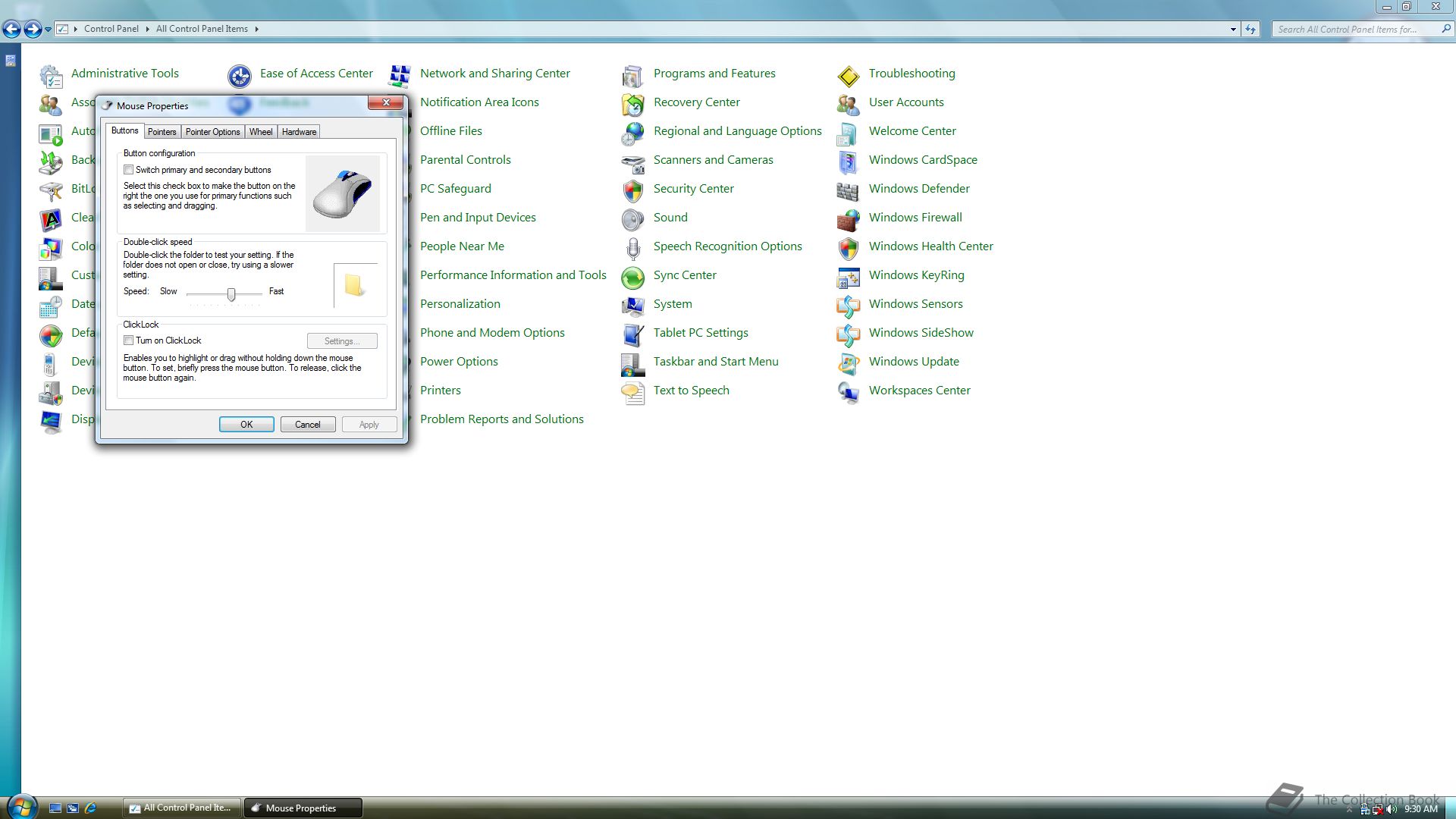Open the Network and Sharing Center icon

[x=400, y=75]
